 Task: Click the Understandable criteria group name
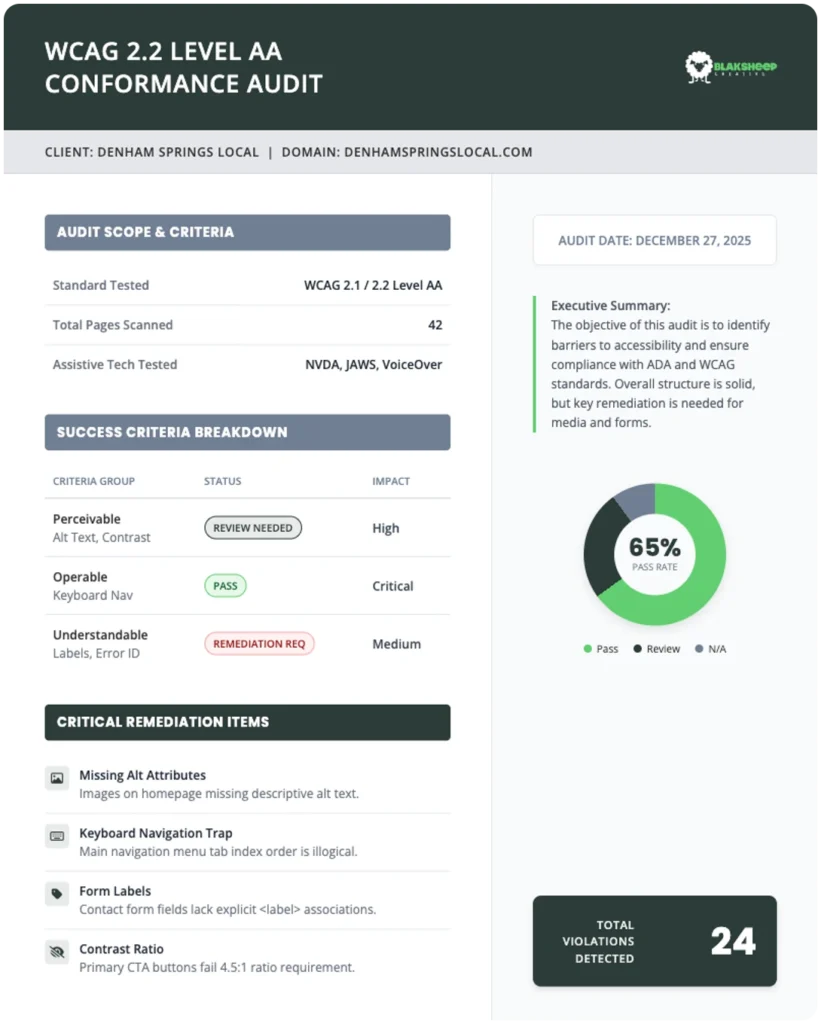100,635
